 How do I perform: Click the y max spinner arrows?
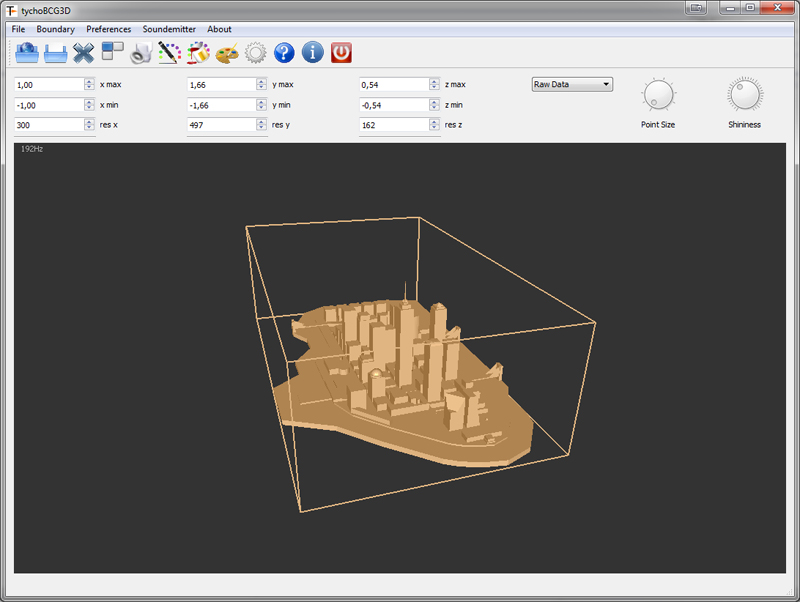point(262,85)
